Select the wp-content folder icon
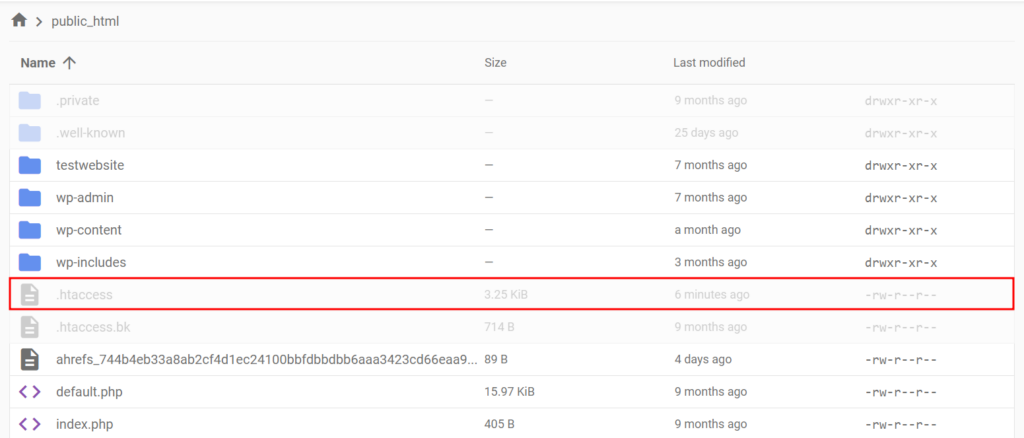Image resolution: width=1024 pixels, height=438 pixels. (x=29, y=230)
